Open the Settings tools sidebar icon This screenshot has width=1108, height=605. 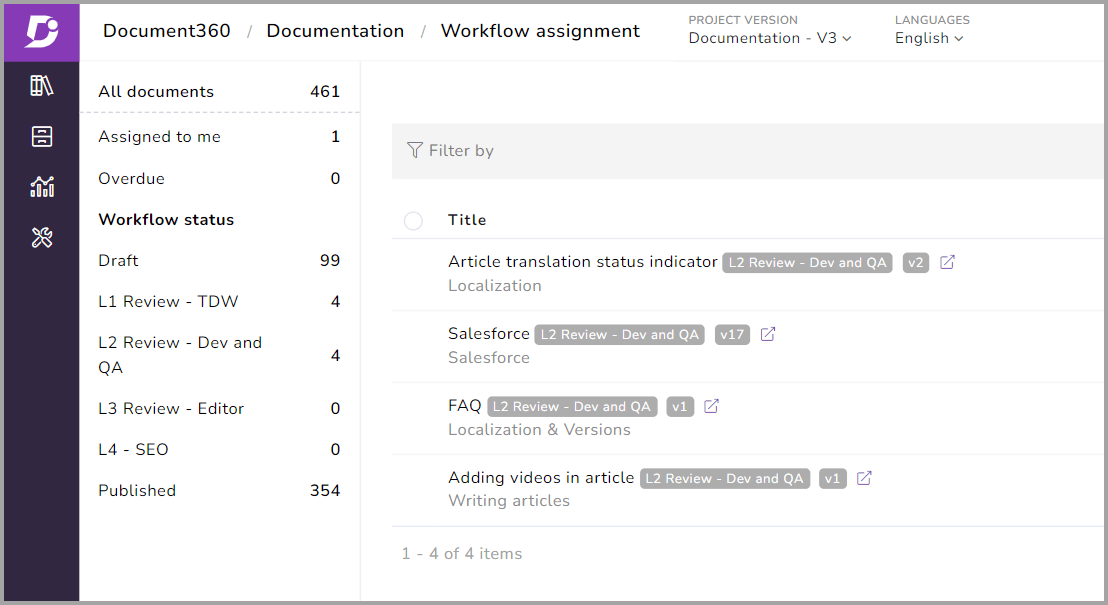(42, 237)
